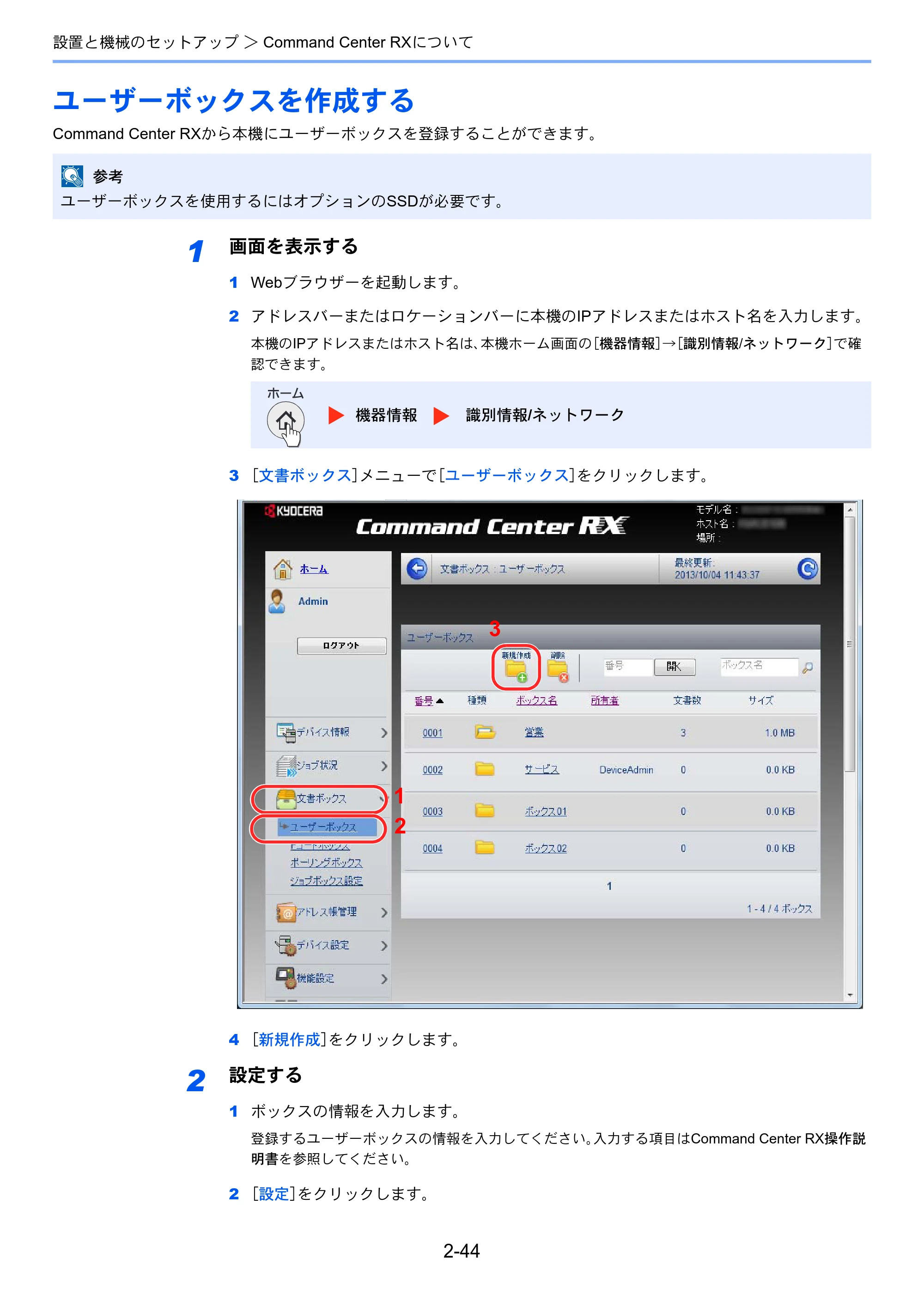924x1307 pixels.
Task: Click the browser scrollbar down arrow
Action: coord(850,995)
